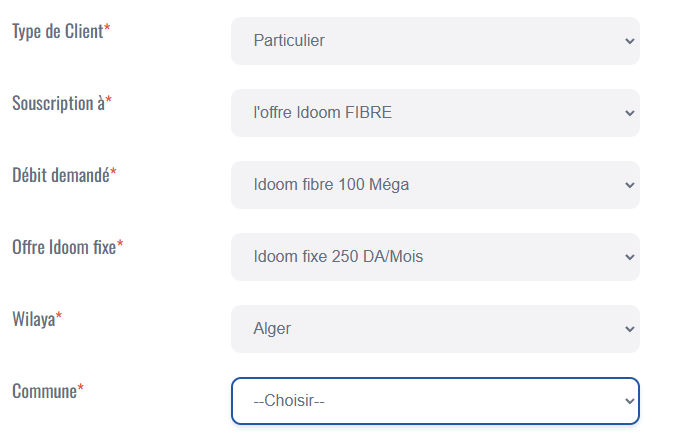Viewport: 687px width, 443px height.
Task: Click the "Débit demandé" field label
Action: coord(60,175)
